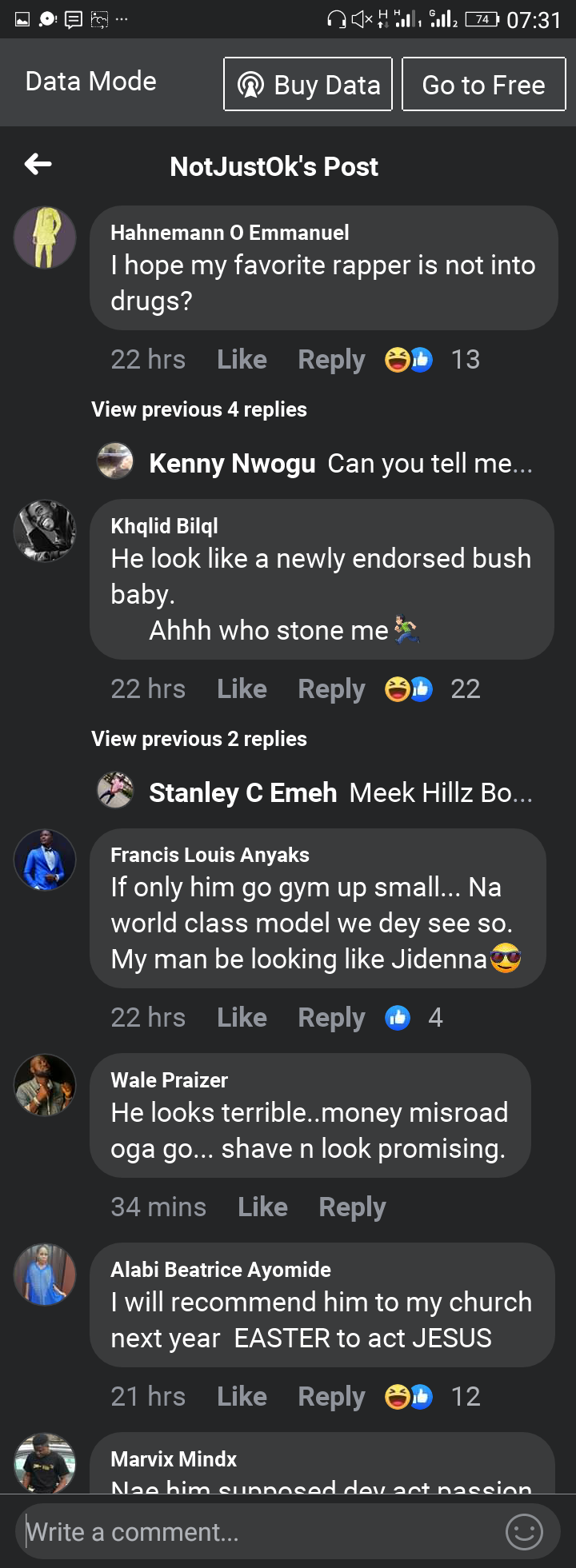Viewport: 576px width, 1568px height.
Task: Like Francis Louis Anyaks' comment
Action: pos(242,1018)
